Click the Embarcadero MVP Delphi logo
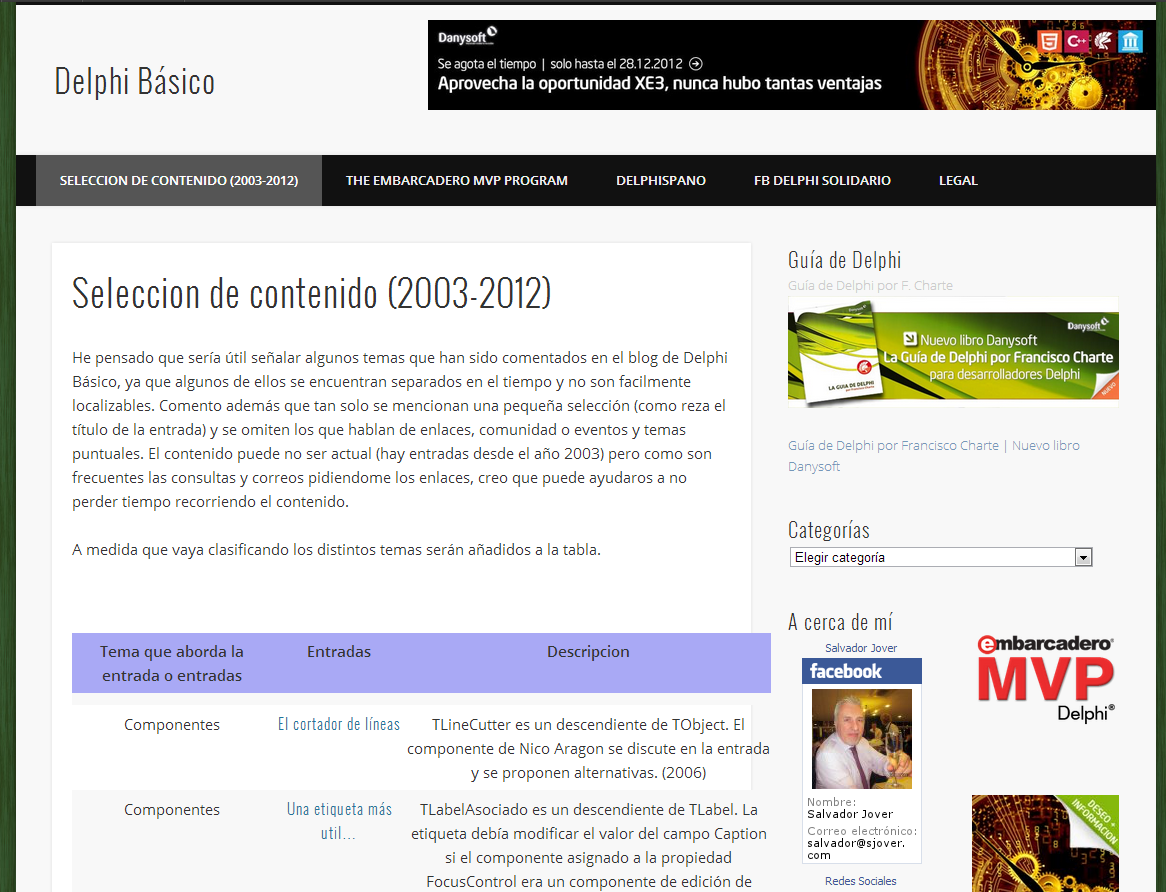This screenshot has height=892, width=1166. click(x=1045, y=677)
